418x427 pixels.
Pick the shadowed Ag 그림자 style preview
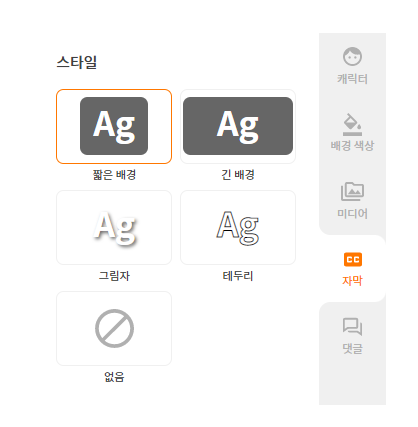114,228
